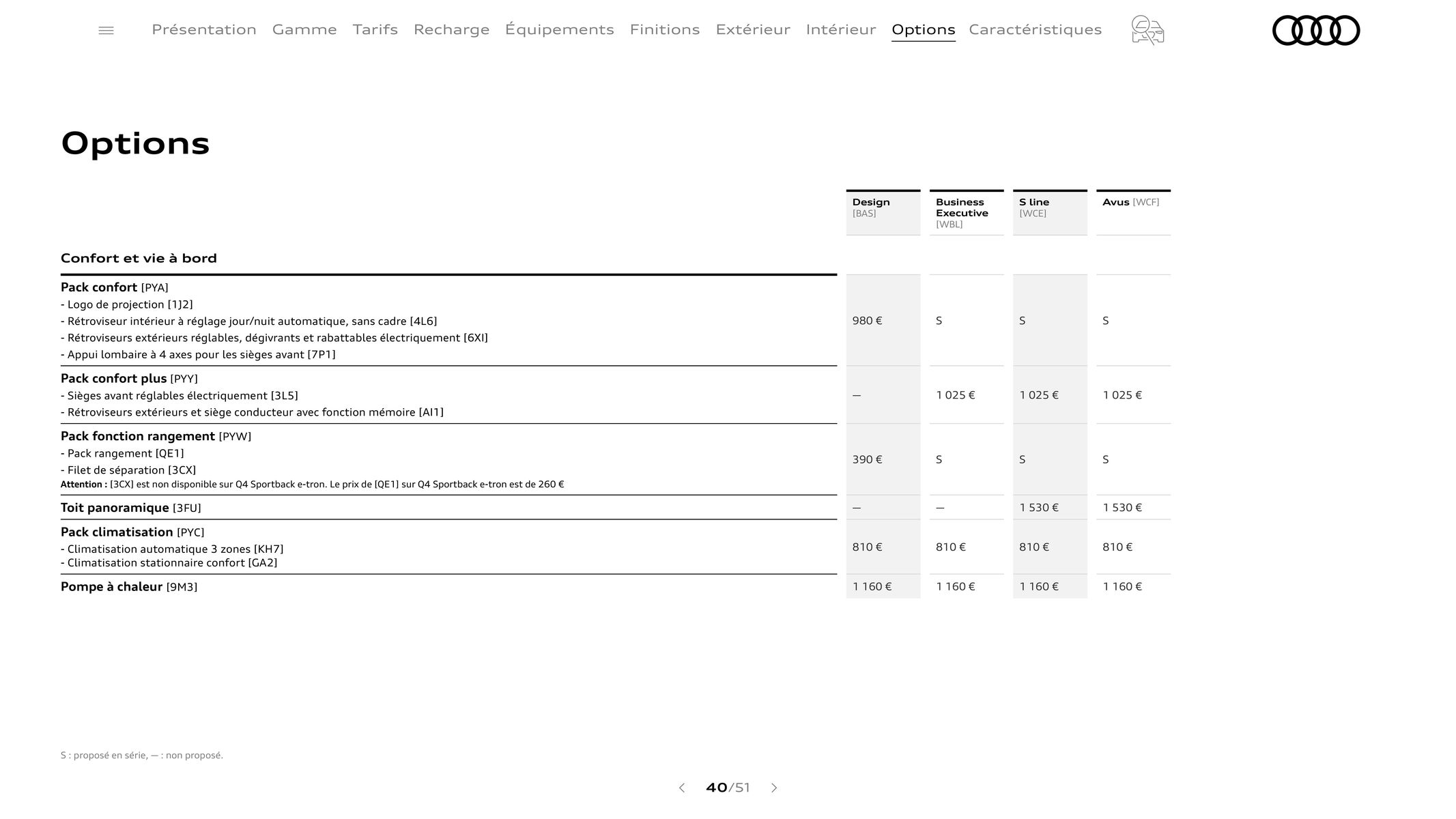Screen dimensions: 1456x819
Task: Click the Avus [WCF] column header
Action: [1133, 213]
